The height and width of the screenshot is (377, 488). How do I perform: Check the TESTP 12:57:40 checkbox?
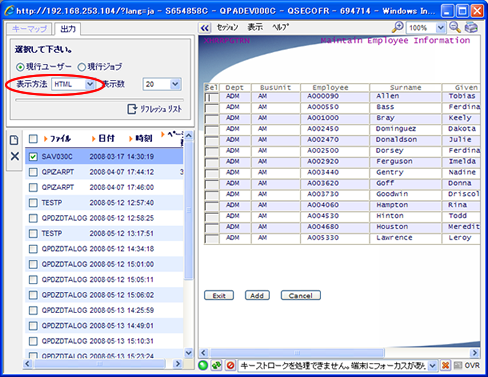coord(33,203)
